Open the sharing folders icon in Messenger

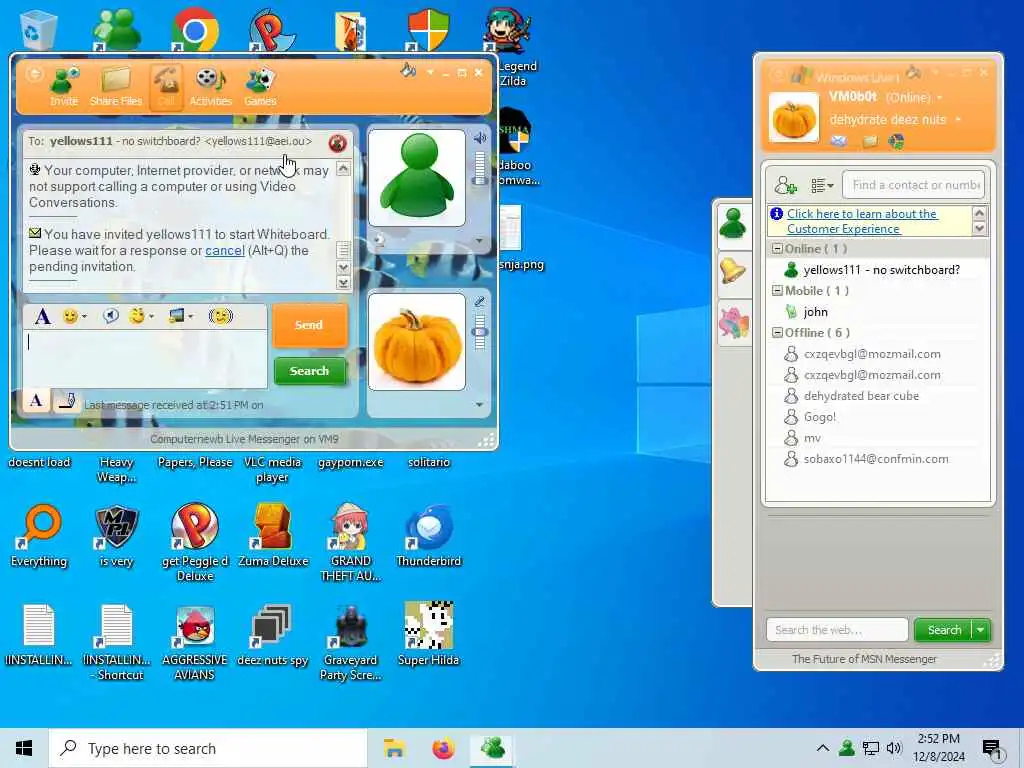point(870,141)
